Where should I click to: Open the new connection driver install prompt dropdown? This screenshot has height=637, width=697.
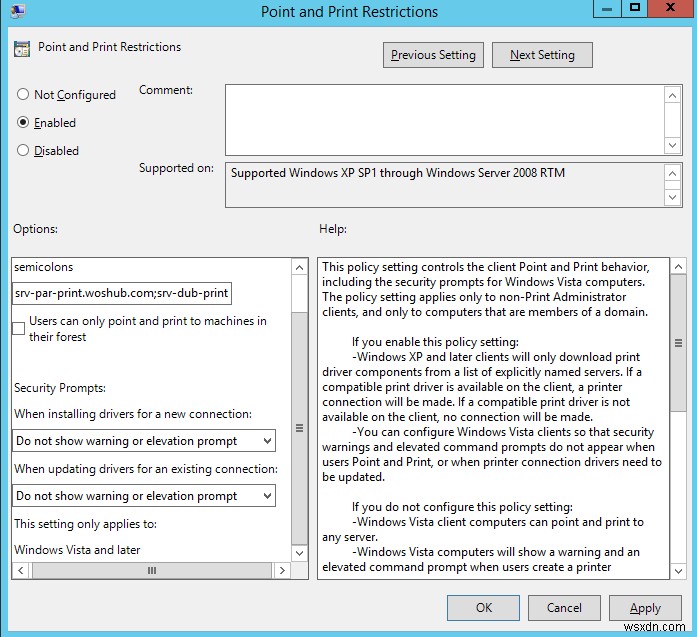click(x=144, y=441)
